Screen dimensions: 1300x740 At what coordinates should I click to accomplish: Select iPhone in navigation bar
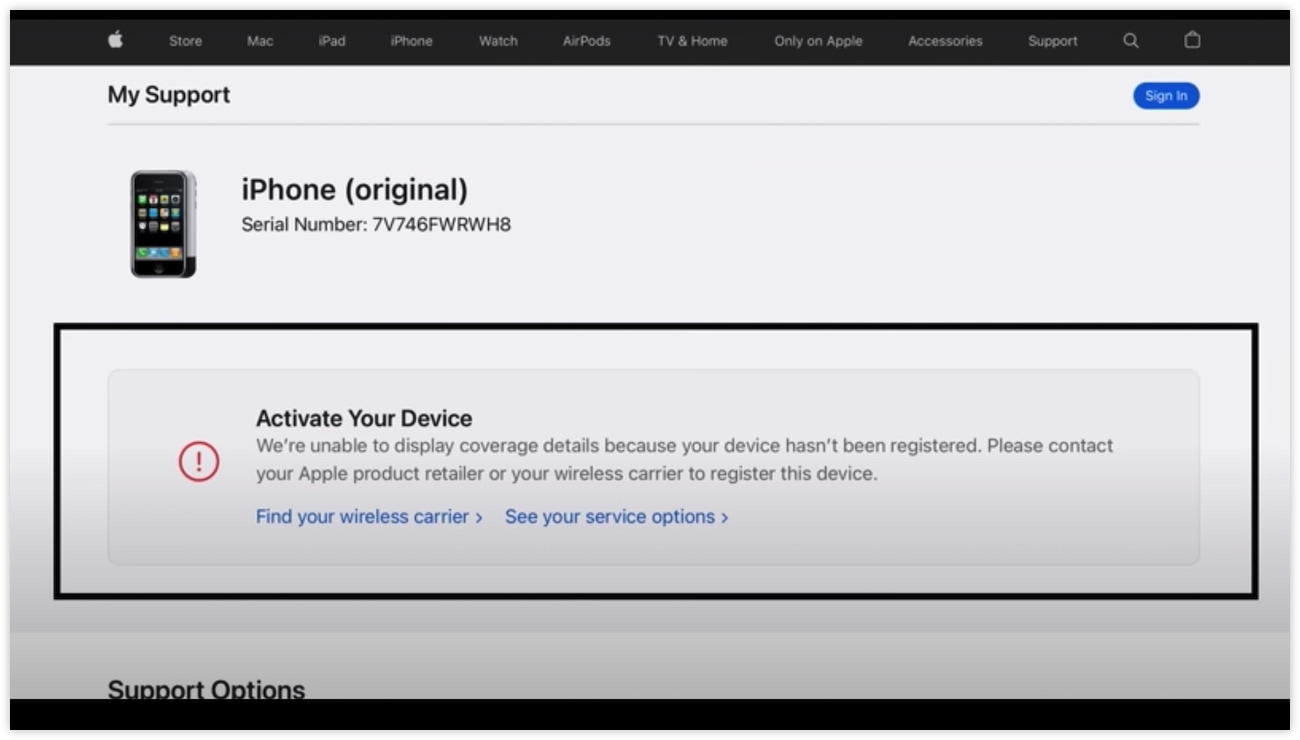411,41
